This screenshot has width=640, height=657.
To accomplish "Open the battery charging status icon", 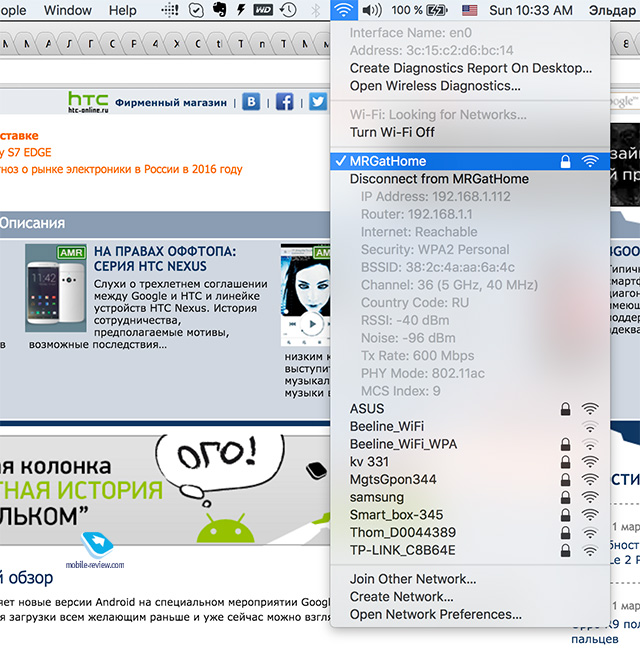I will (436, 10).
